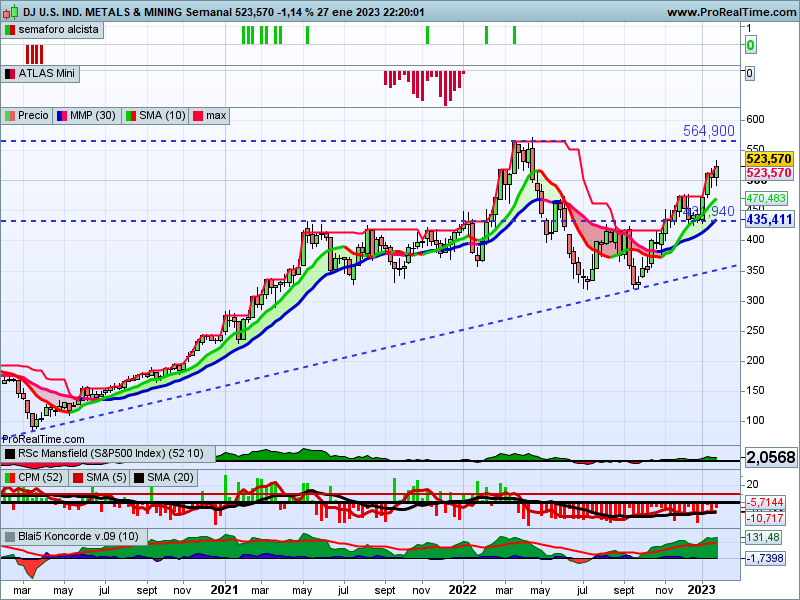
Task: Select the RSc Mansfield (S&P500 Index) label
Action: click(111, 454)
